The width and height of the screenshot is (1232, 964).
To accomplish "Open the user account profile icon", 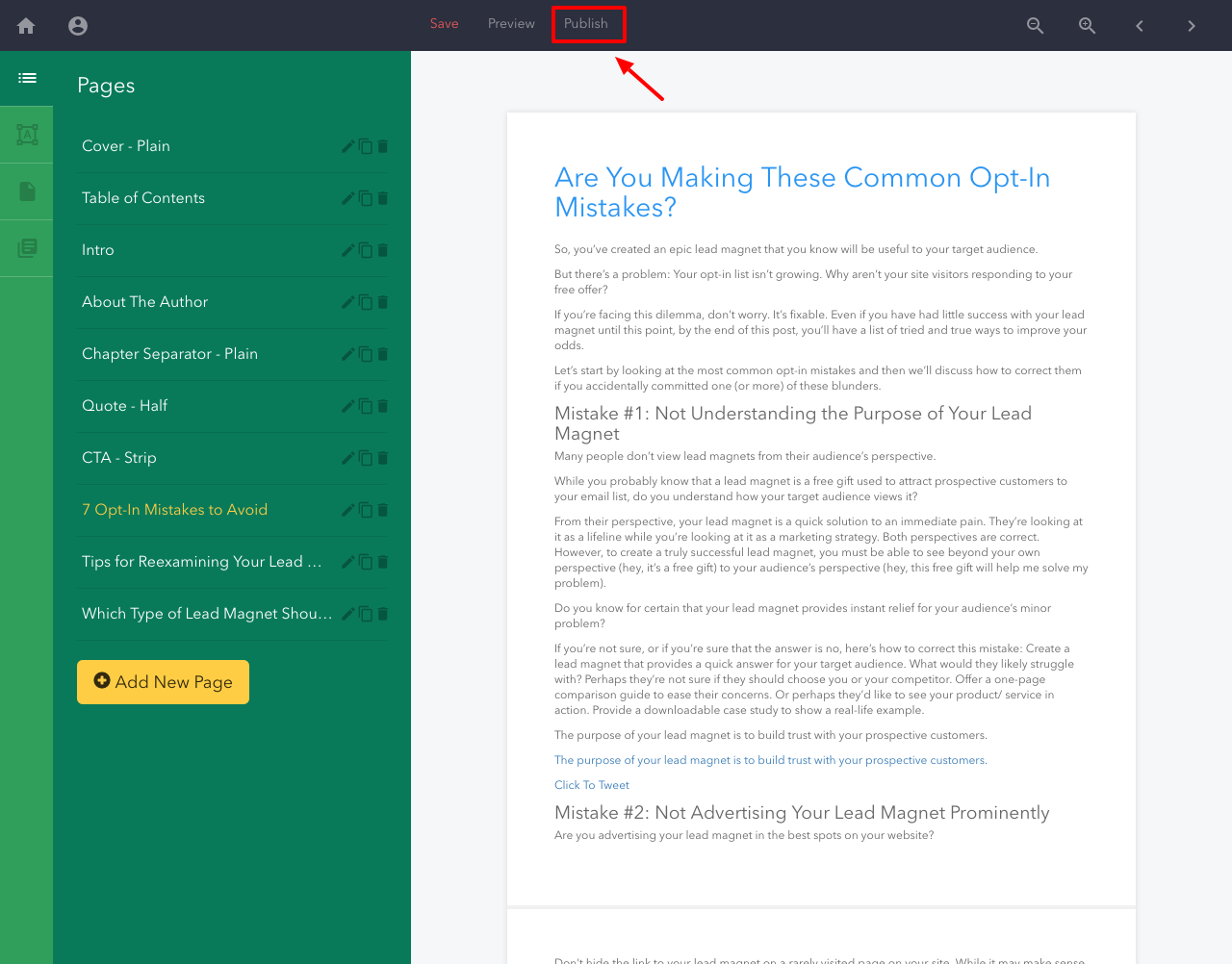I will [78, 26].
